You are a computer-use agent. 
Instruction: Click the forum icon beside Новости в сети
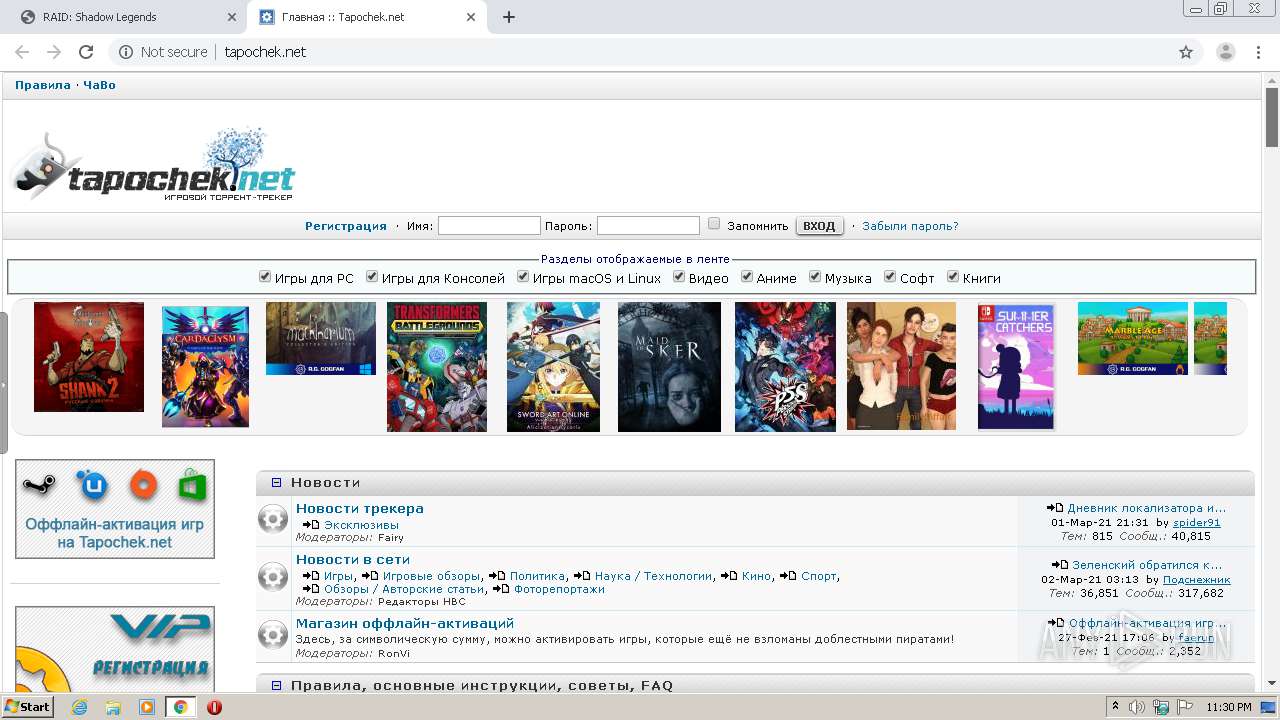[273, 576]
